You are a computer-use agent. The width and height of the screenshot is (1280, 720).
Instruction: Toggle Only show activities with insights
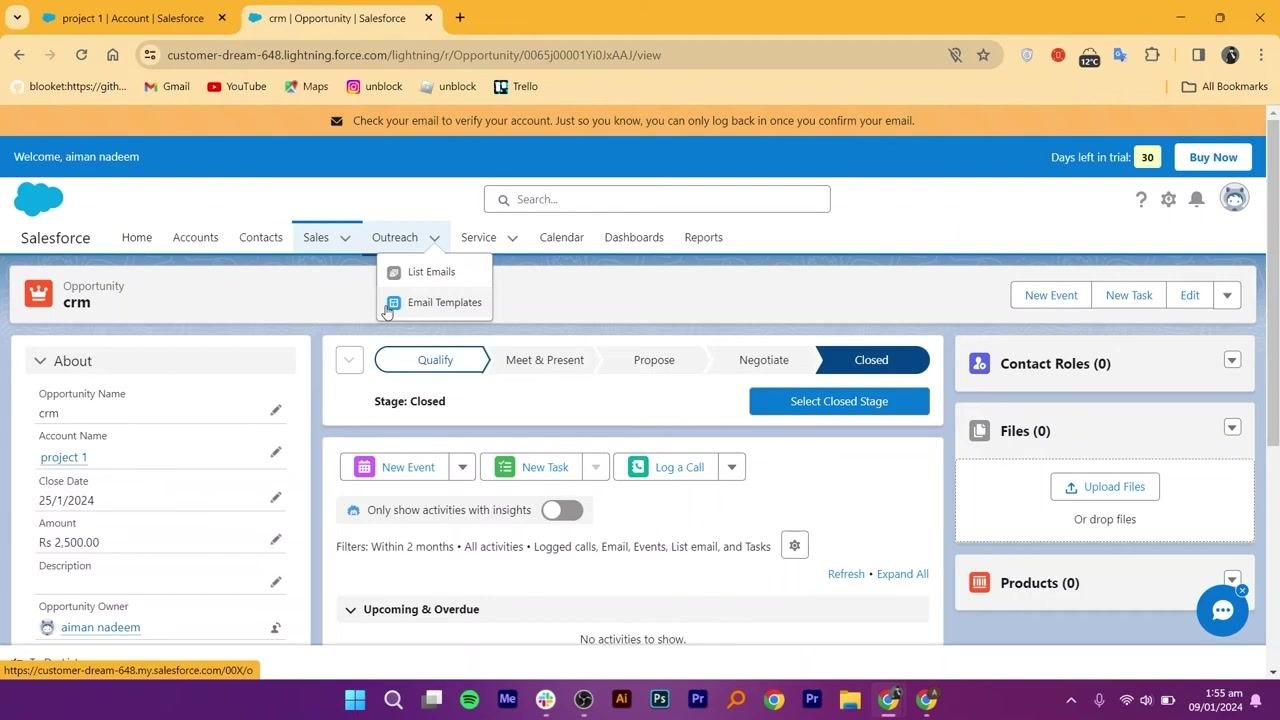[562, 510]
